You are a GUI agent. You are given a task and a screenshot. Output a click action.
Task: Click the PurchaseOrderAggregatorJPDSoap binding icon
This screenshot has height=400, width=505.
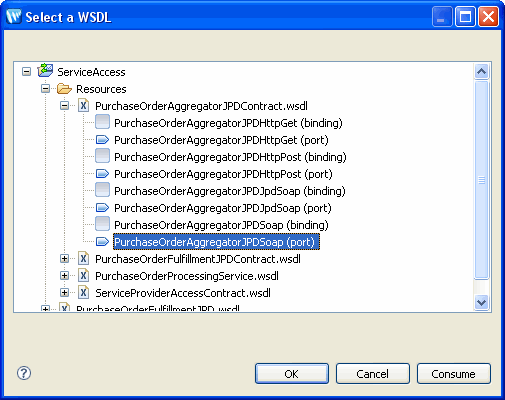click(102, 224)
